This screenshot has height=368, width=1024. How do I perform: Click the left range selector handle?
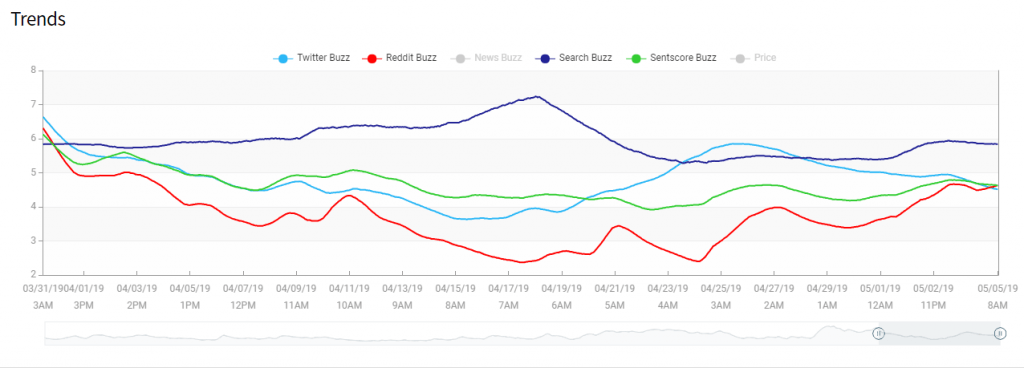(x=879, y=333)
